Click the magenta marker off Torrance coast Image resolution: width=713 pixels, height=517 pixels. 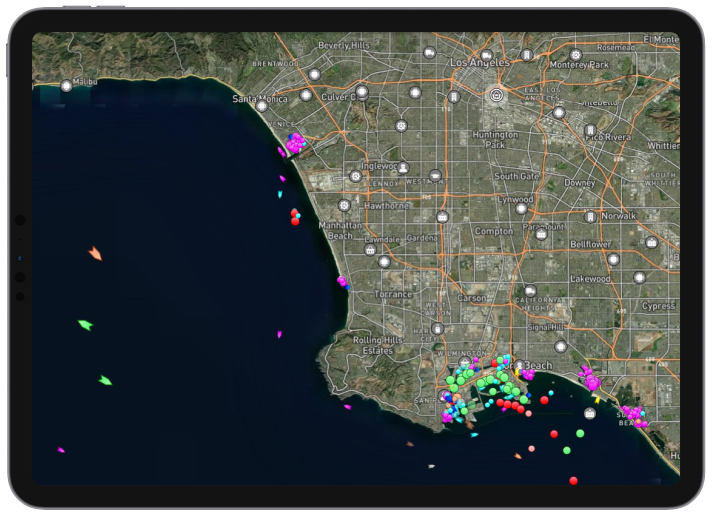pos(342,282)
